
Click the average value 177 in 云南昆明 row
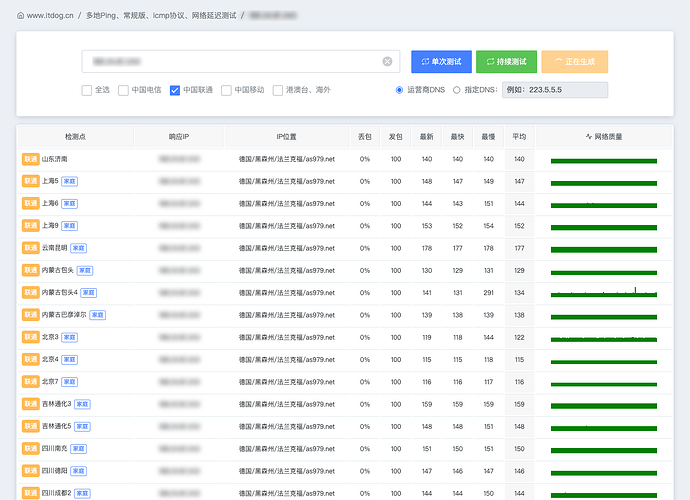click(x=519, y=248)
